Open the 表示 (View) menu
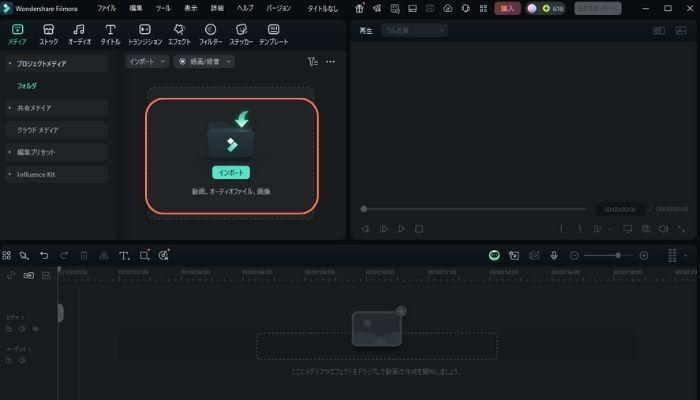 pyautogui.click(x=191, y=8)
